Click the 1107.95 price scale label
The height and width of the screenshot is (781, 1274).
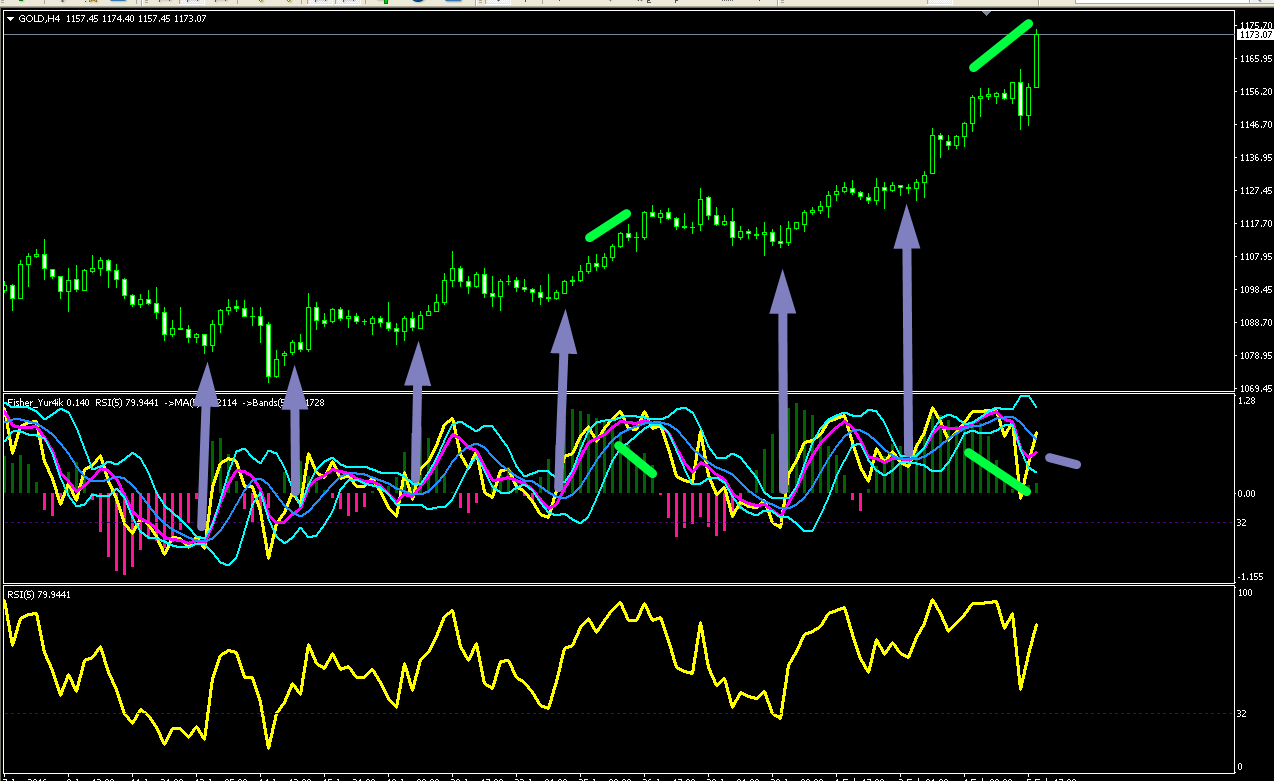pos(1255,257)
